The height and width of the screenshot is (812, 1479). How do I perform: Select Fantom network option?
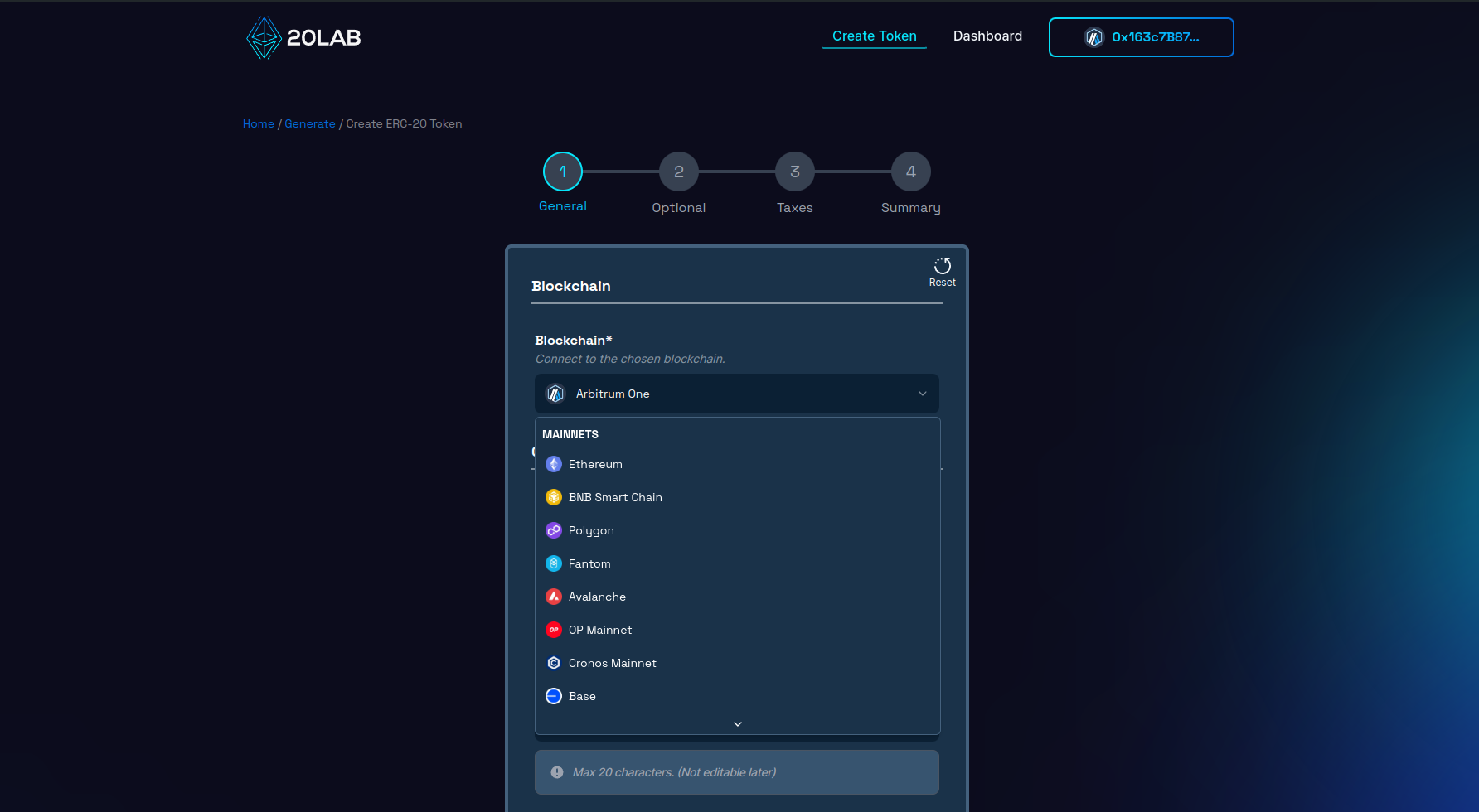[738, 563]
